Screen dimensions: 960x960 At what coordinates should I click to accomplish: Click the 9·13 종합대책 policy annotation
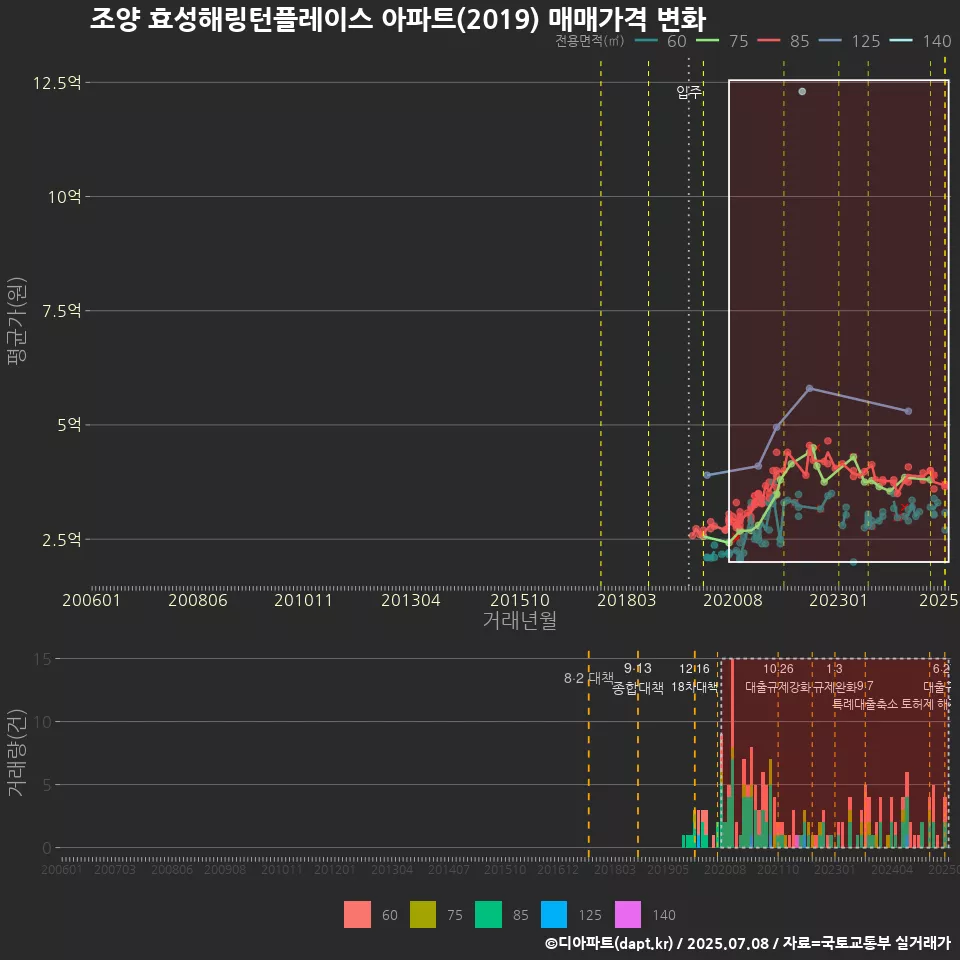point(637,678)
